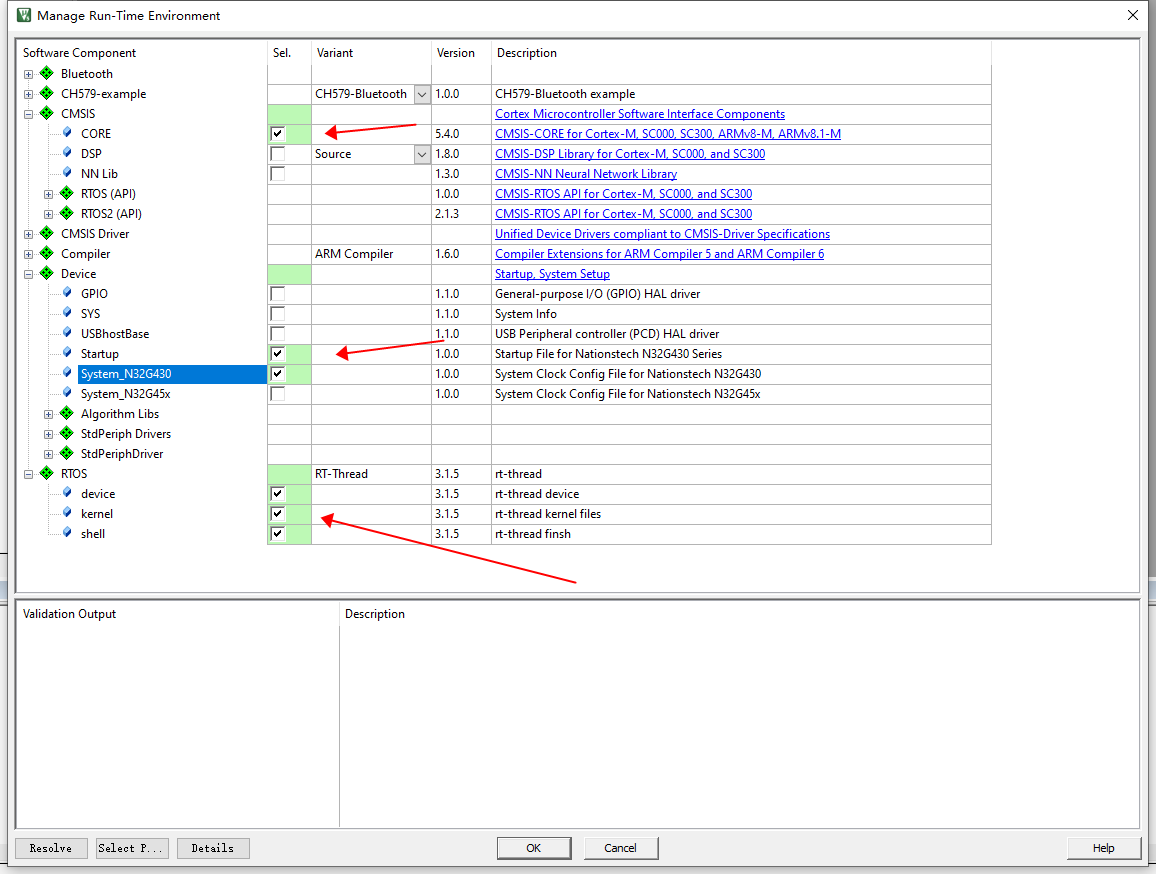
Task: Collapse the Device tree node
Action: coord(29,274)
